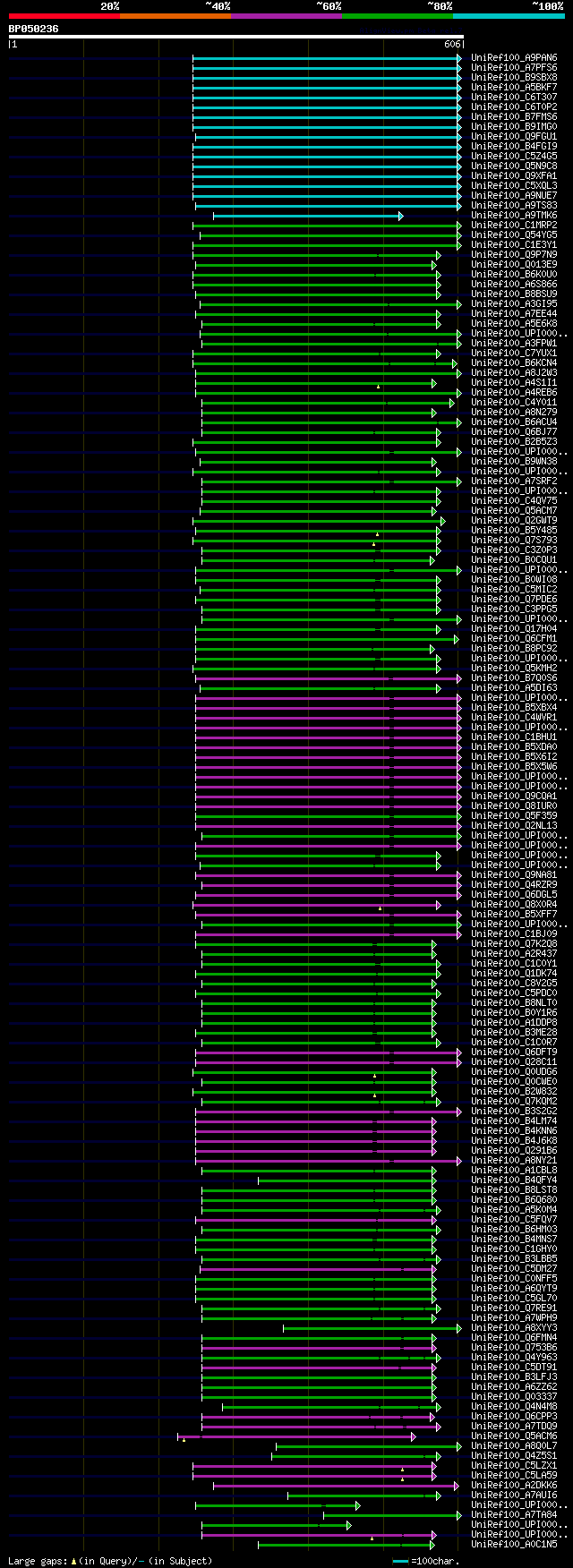Open hit UniRef100_A4REB6

pyautogui.click(x=514, y=392)
